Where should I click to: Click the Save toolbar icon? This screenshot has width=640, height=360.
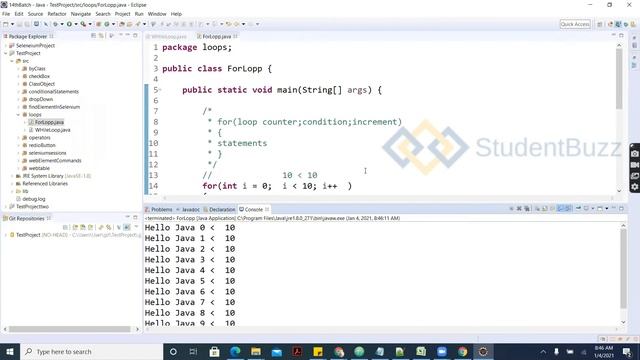pyautogui.click(x=19, y=24)
